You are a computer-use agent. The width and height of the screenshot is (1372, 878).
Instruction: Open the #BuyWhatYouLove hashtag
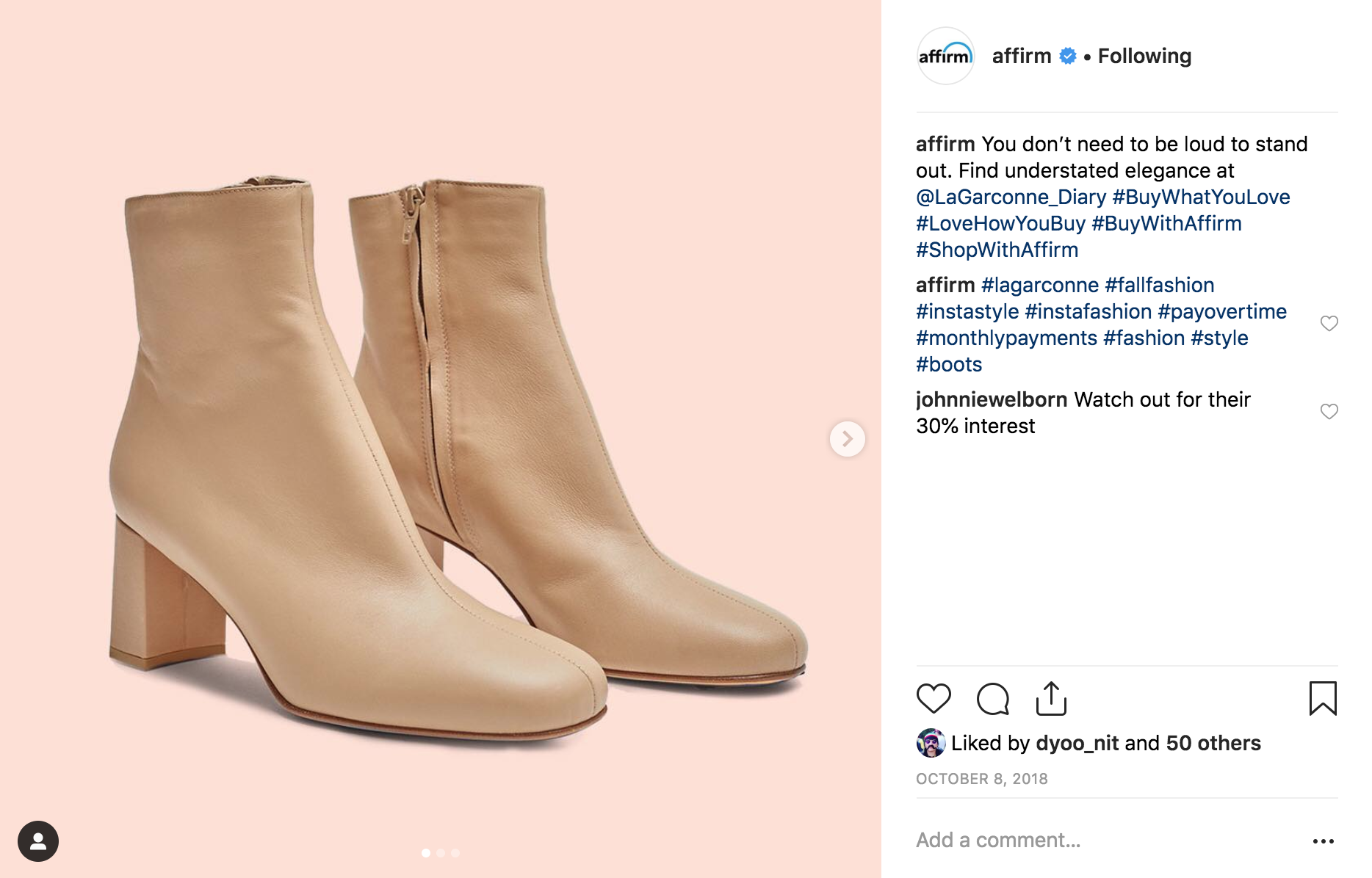[x=1201, y=197]
